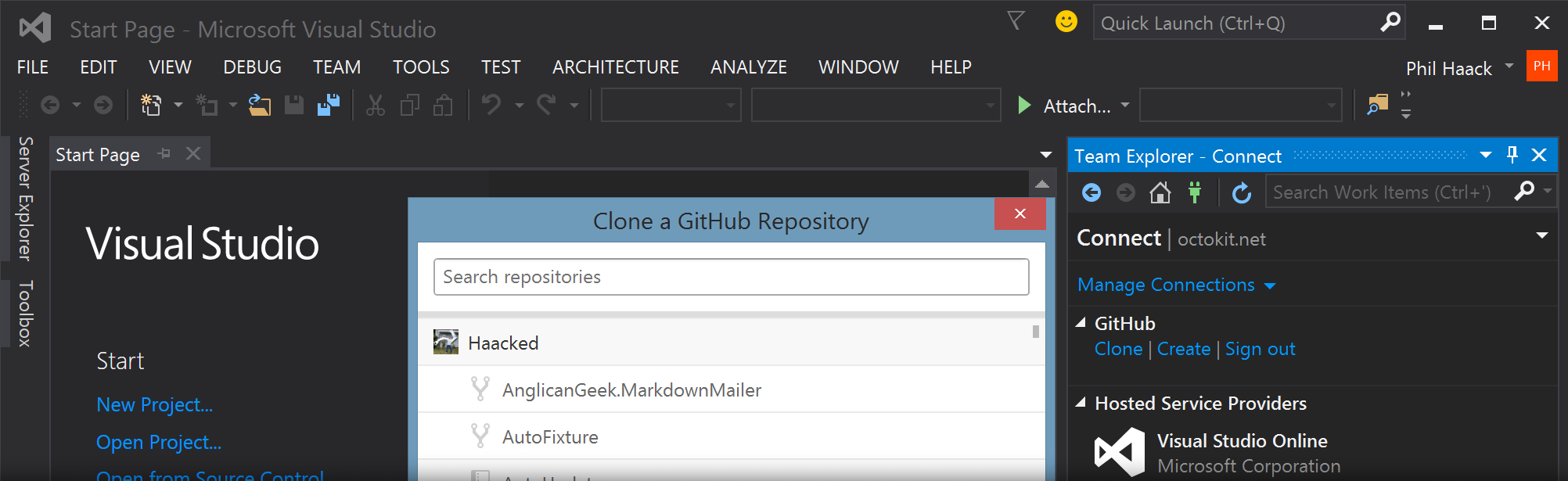Click the Search repositories field
Viewport: 1568px width, 481px height.
(731, 277)
